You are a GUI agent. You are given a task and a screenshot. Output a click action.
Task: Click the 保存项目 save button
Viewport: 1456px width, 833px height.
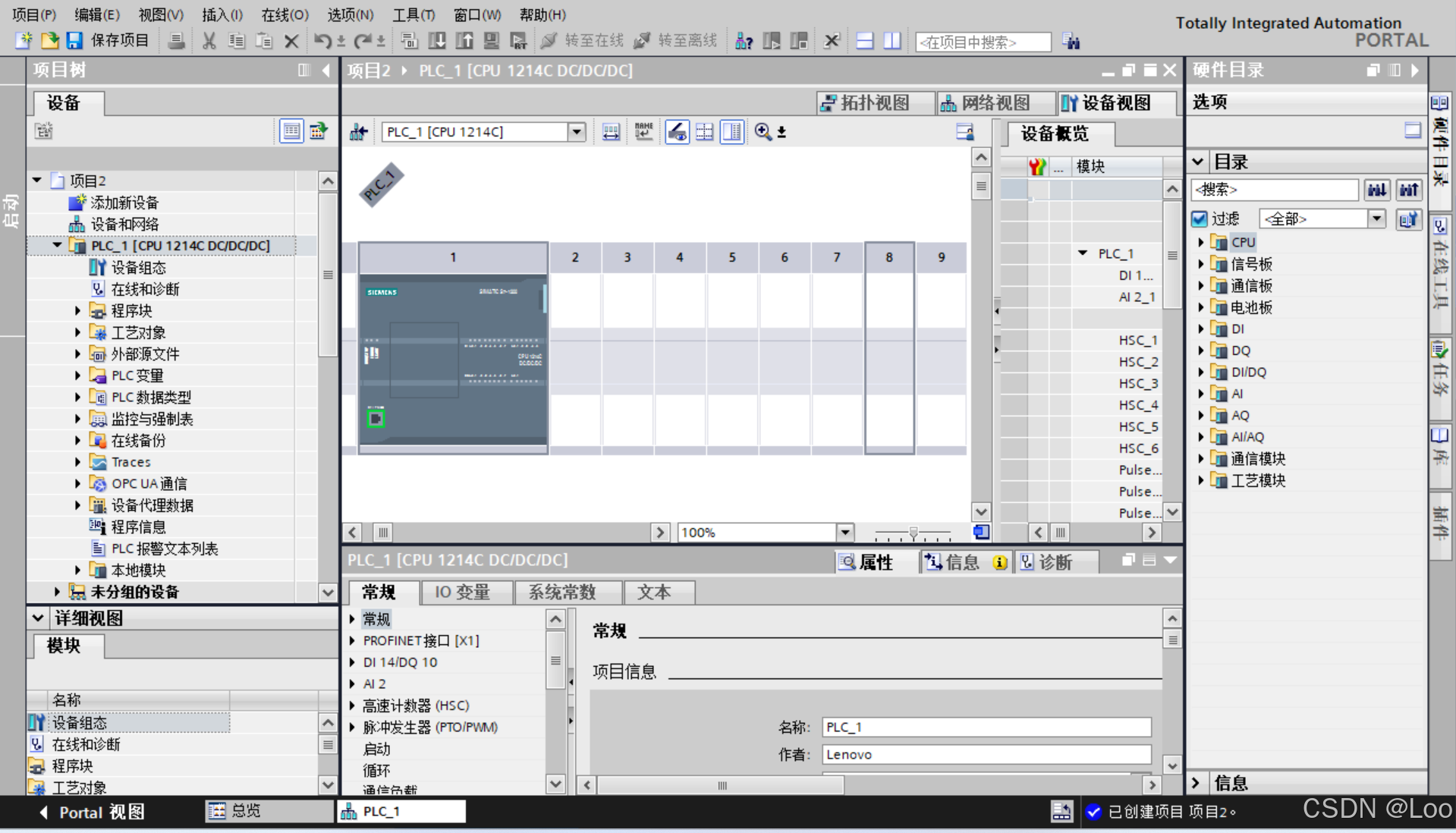pyautogui.click(x=108, y=40)
